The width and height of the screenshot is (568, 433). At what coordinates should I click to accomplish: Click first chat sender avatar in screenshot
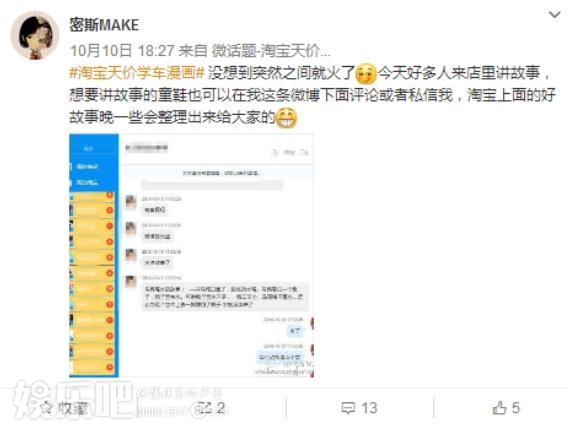(x=131, y=202)
